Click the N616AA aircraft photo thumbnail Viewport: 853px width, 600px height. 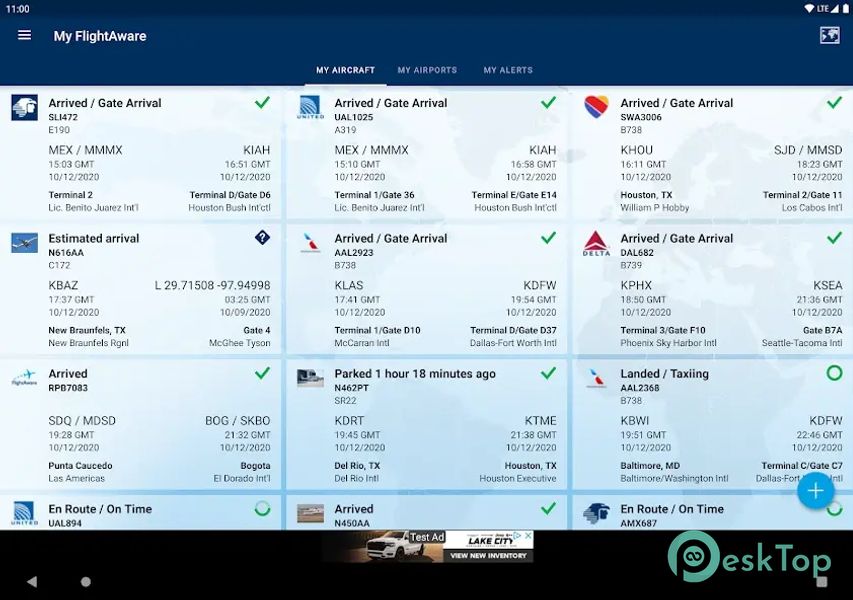pos(25,243)
